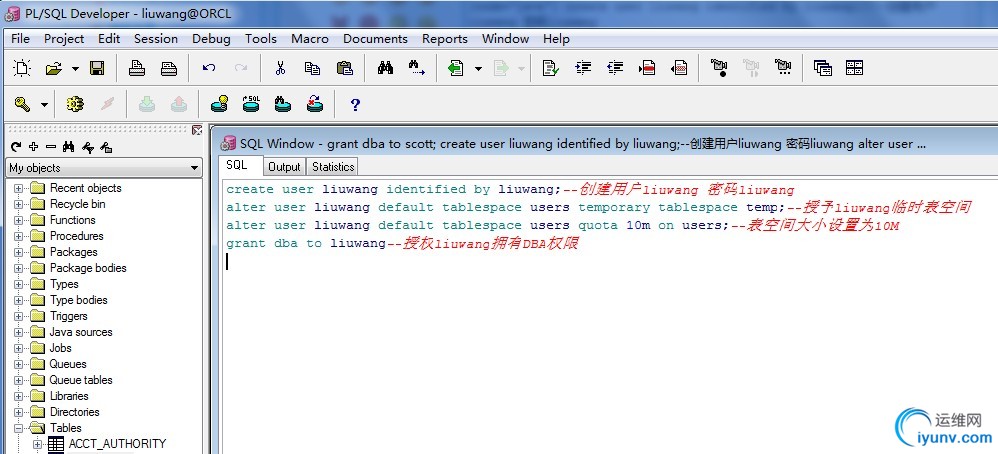Screen dimensions: 998x454
Task: Open the Reports menu
Action: tap(445, 39)
